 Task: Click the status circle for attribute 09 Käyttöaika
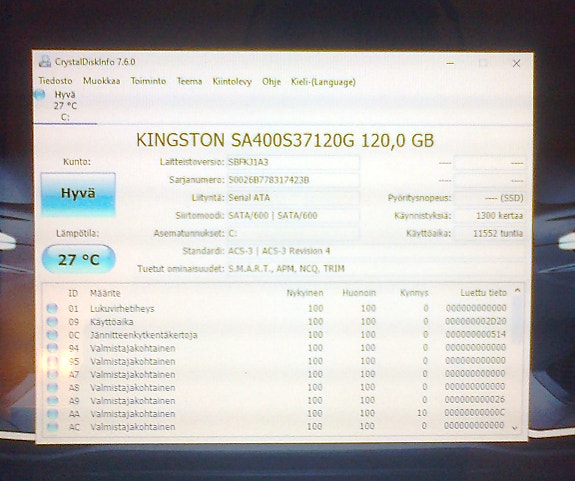point(52,322)
